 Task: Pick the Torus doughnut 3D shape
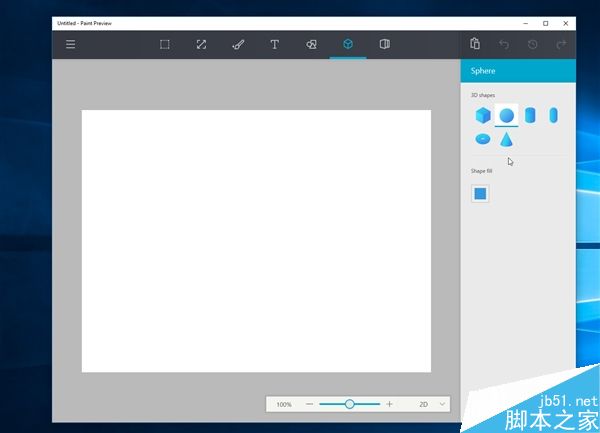coord(483,139)
